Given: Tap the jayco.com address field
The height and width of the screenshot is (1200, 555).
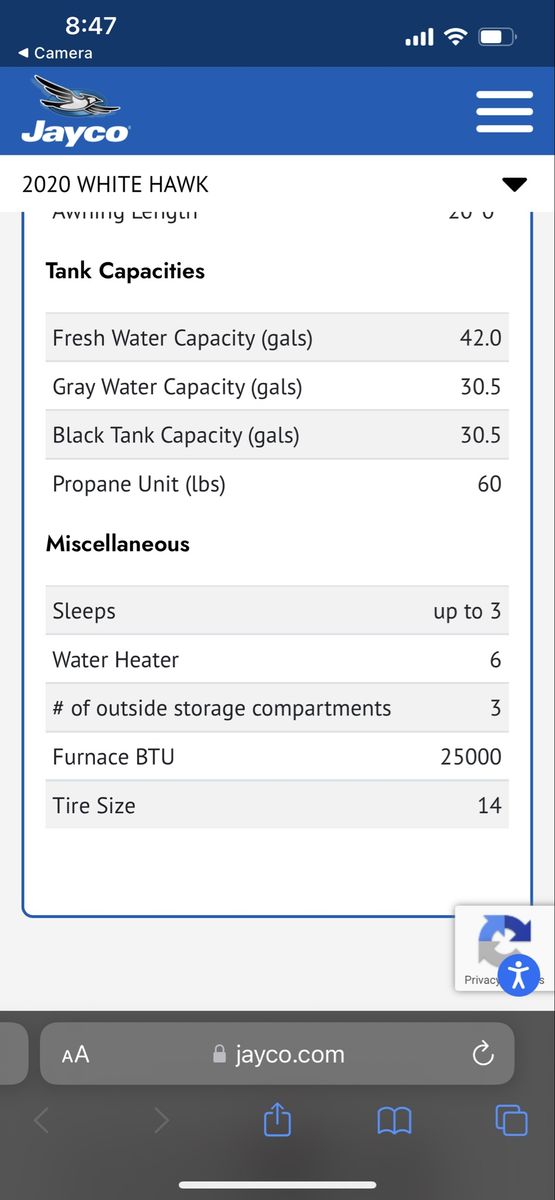Looking at the screenshot, I should pyautogui.click(x=277, y=1054).
